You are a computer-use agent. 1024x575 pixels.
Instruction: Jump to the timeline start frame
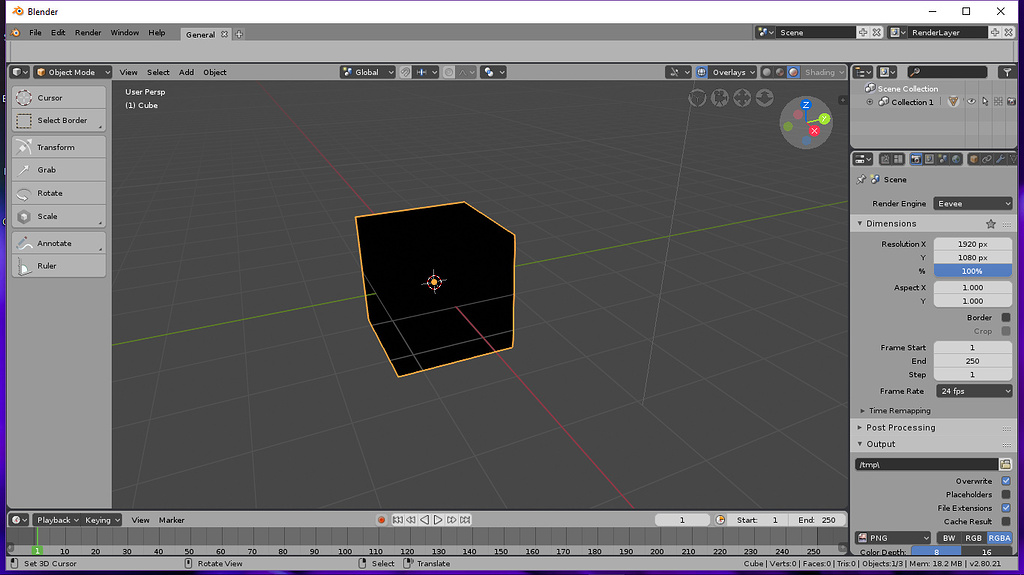397,520
